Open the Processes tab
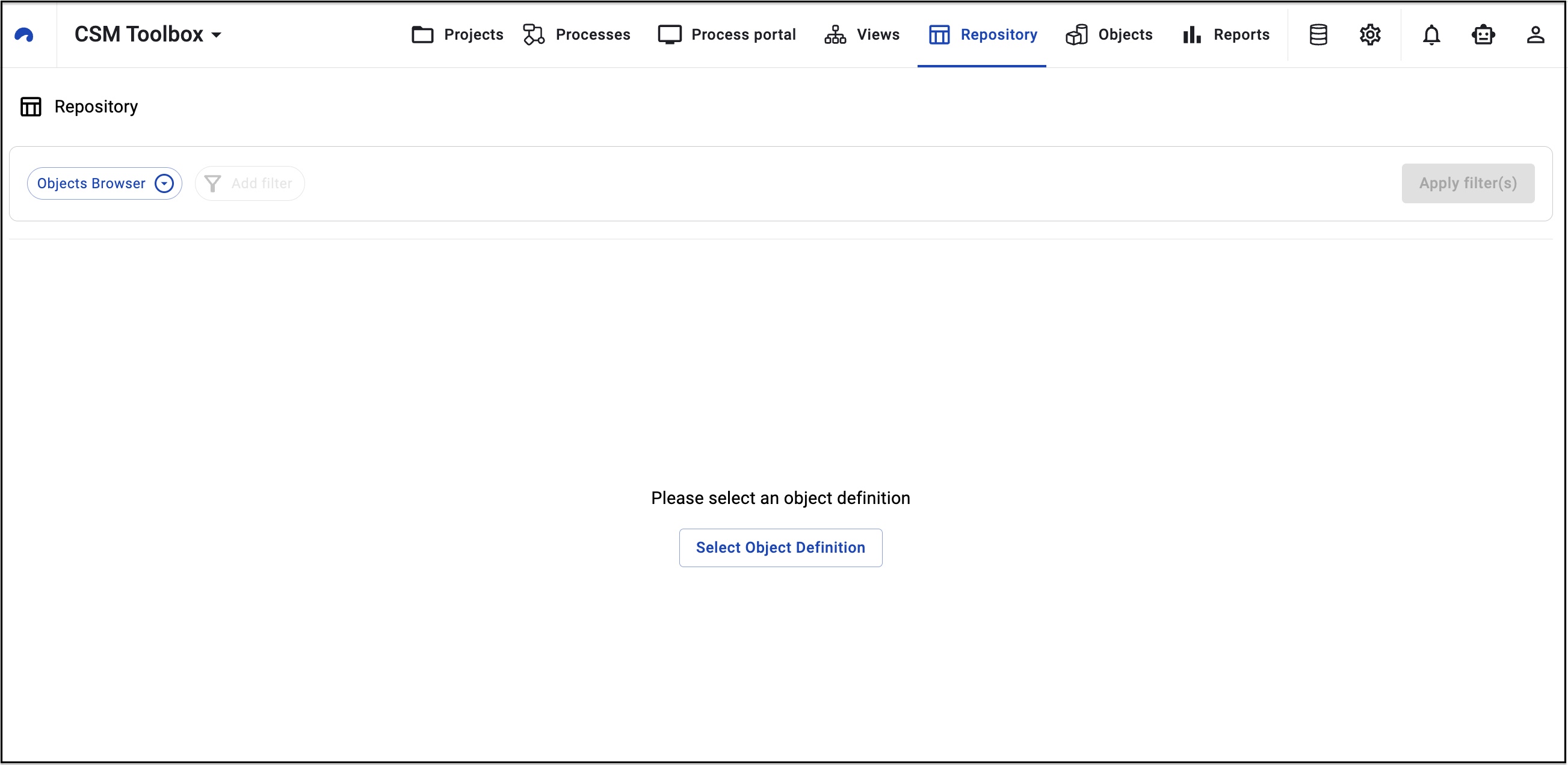The height and width of the screenshot is (765, 1568). 576,35
